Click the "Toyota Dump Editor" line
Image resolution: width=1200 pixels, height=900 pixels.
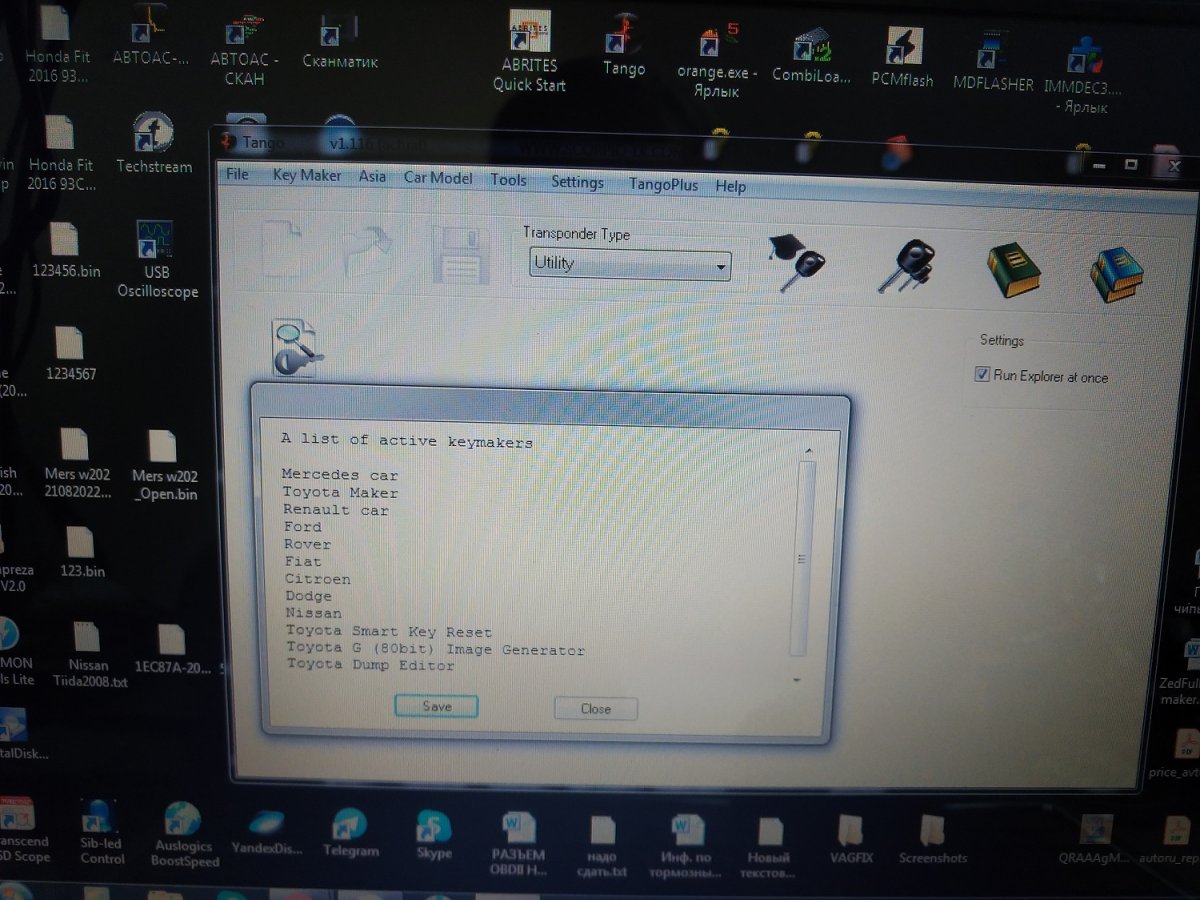[370, 665]
